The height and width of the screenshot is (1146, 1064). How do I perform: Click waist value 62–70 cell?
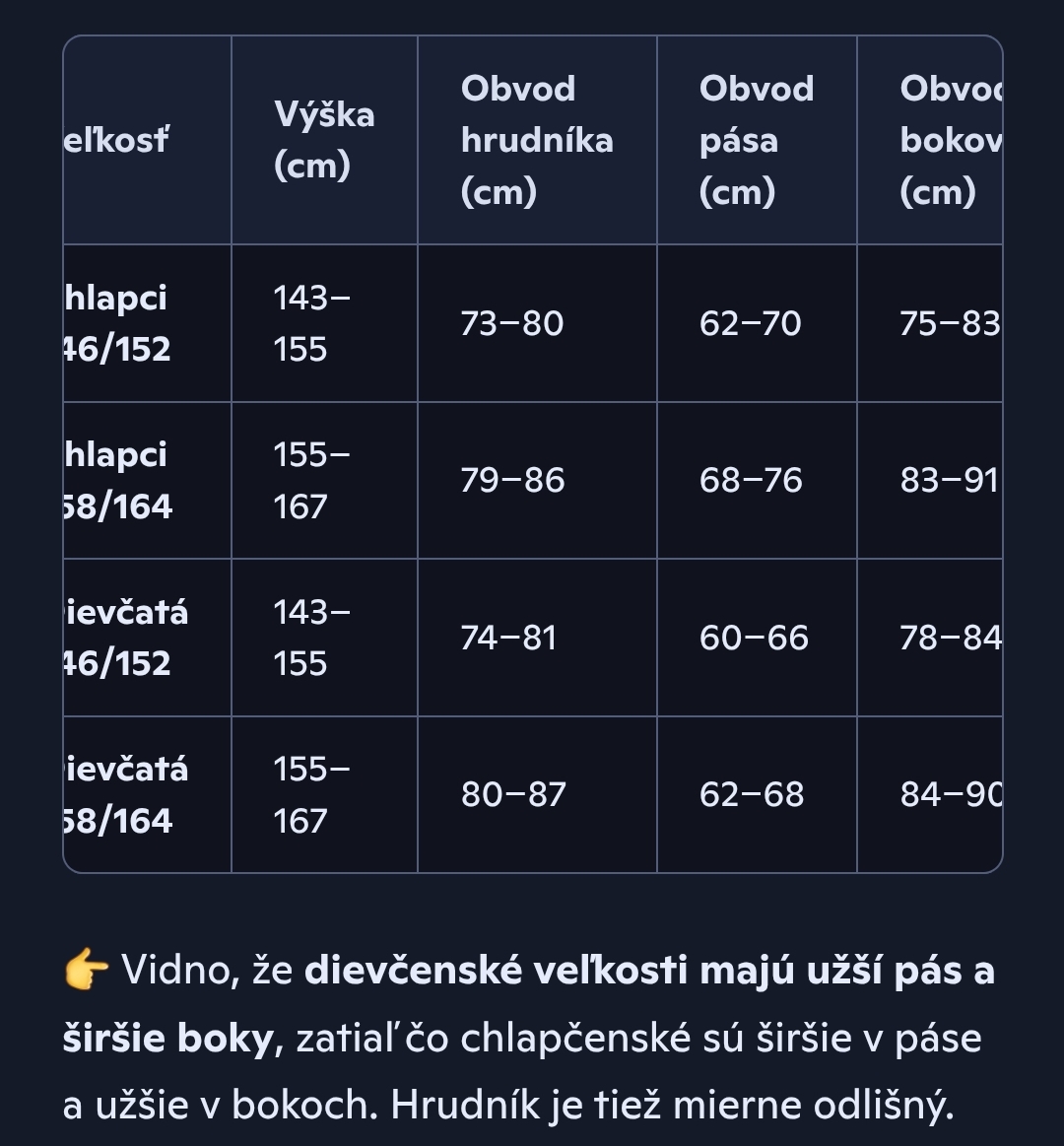pos(751,323)
